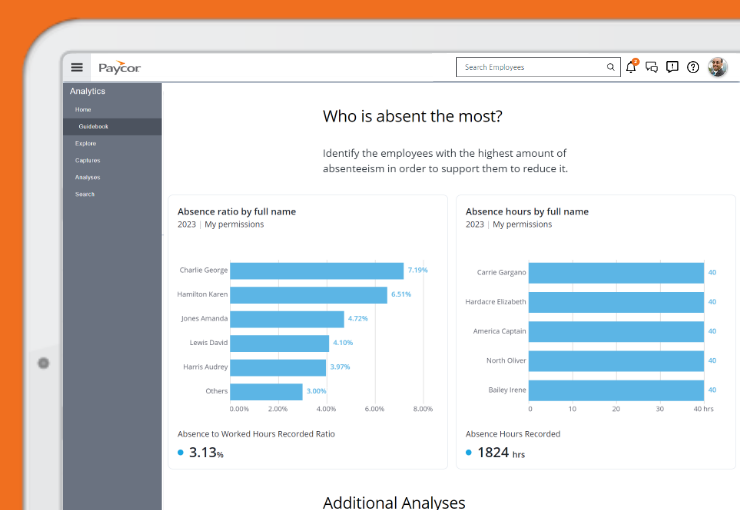Click the 3.97% value label
The width and height of the screenshot is (740, 510).
click(x=340, y=367)
